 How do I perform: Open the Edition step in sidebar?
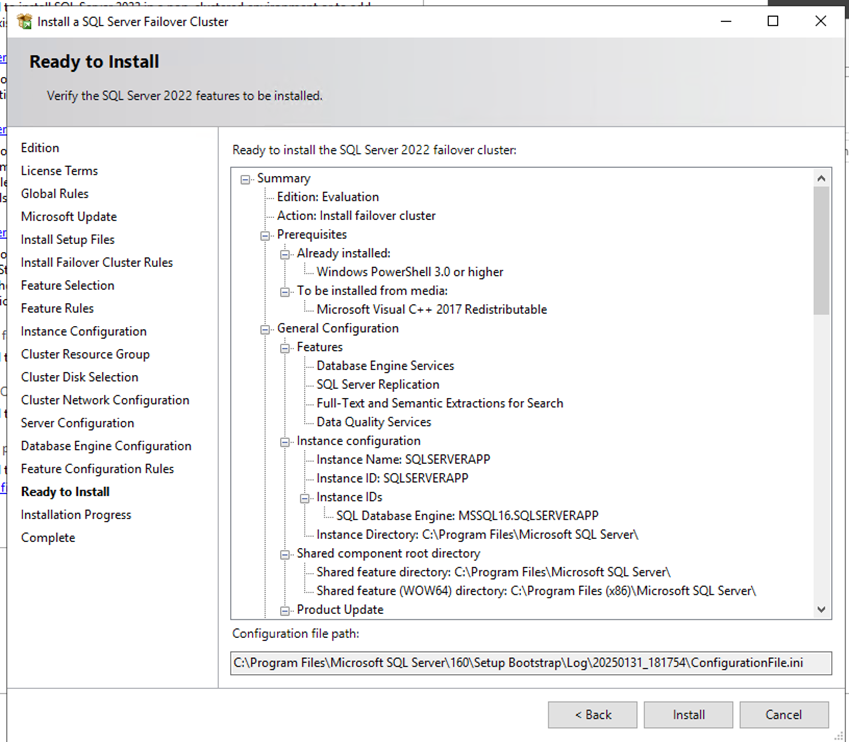(x=40, y=148)
